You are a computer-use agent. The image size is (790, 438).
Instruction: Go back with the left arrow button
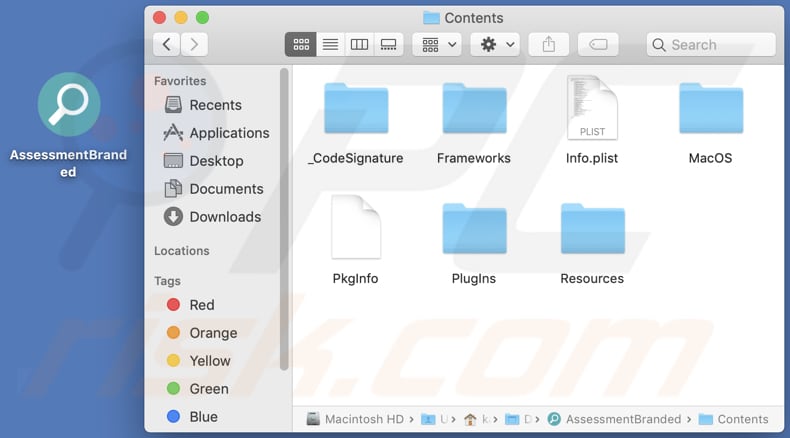pyautogui.click(x=167, y=44)
